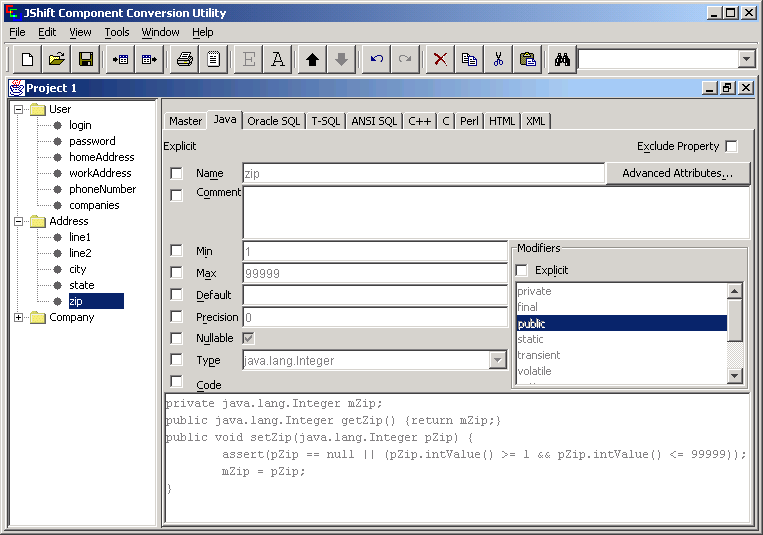Open print preview clipboard-page icon

[x=213, y=59]
